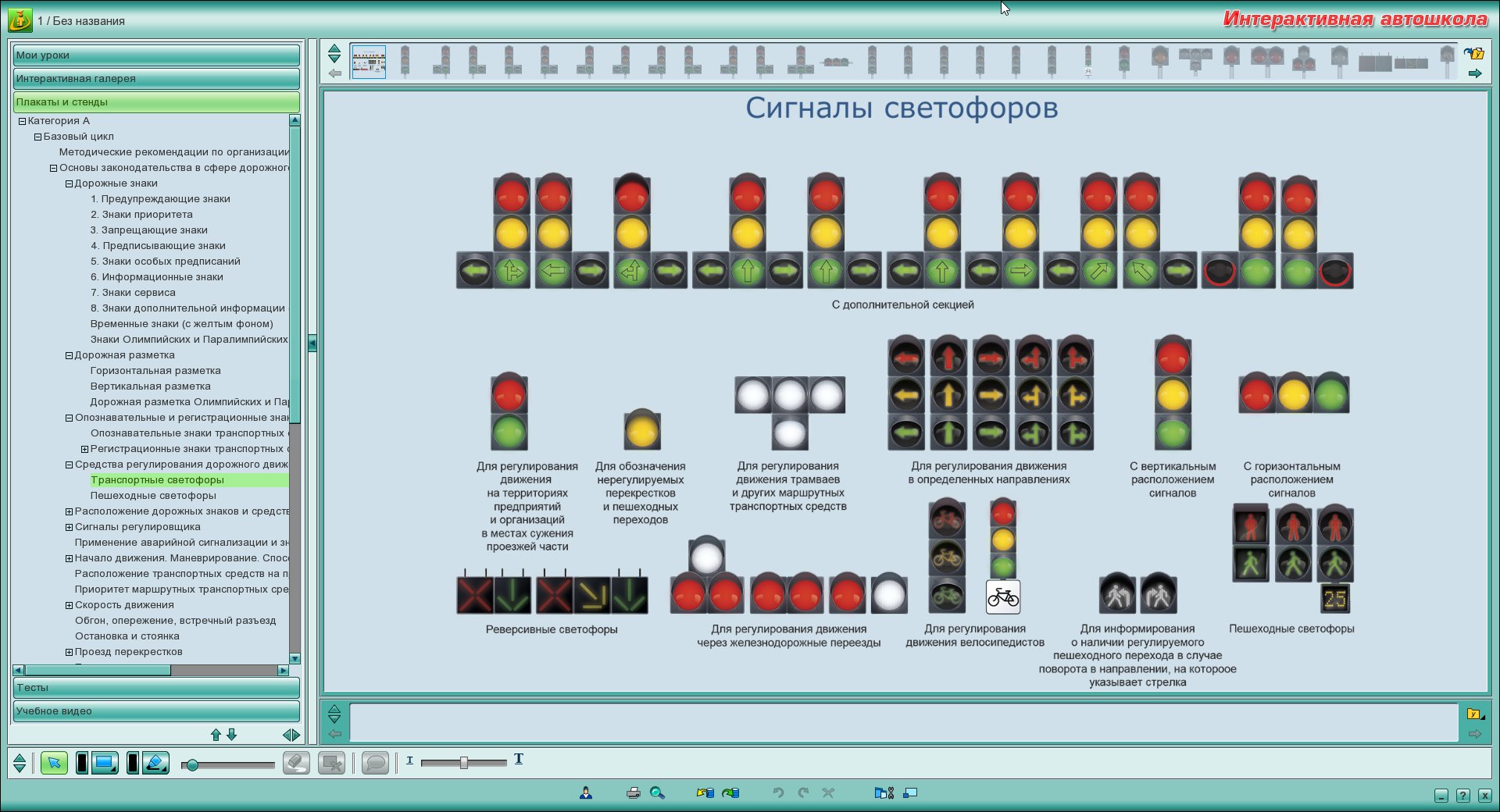Open Транспортные светофоры tree item
This screenshot has width=1500, height=812.
click(x=157, y=480)
